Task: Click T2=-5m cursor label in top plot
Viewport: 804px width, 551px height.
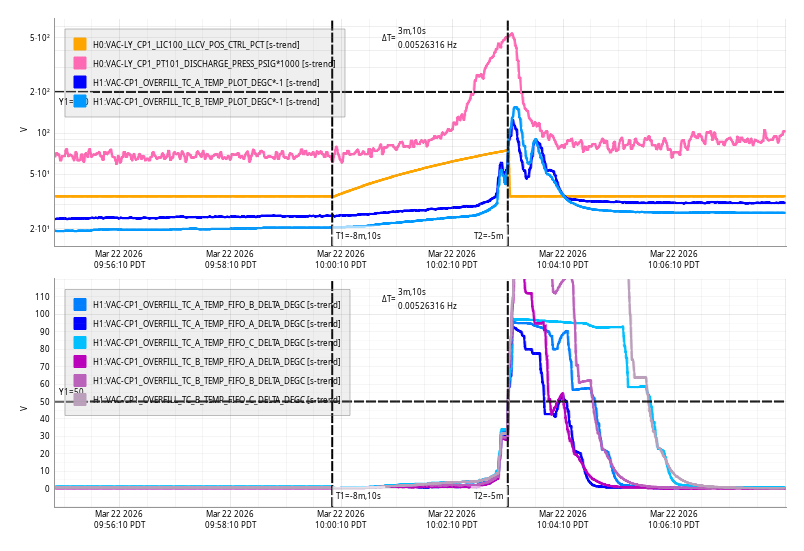Action: tap(488, 236)
